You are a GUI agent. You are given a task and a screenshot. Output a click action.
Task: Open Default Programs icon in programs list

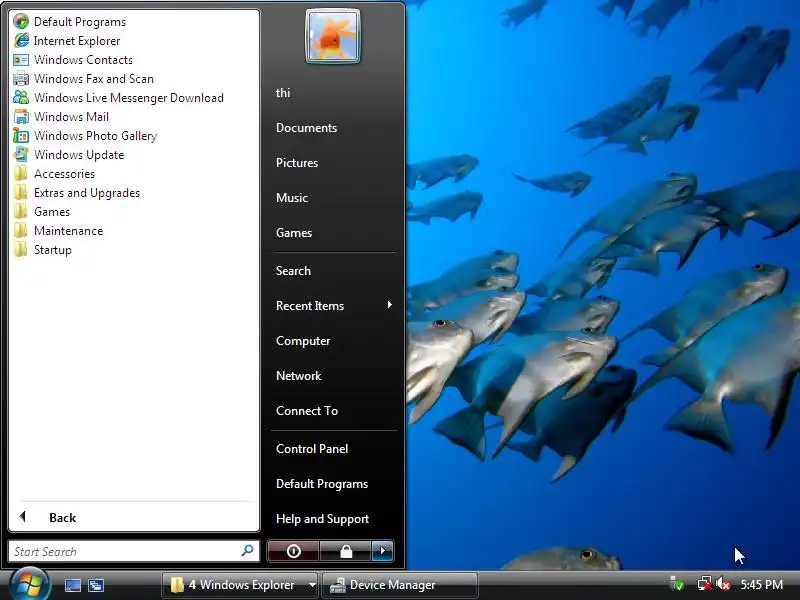pyautogui.click(x=21, y=21)
